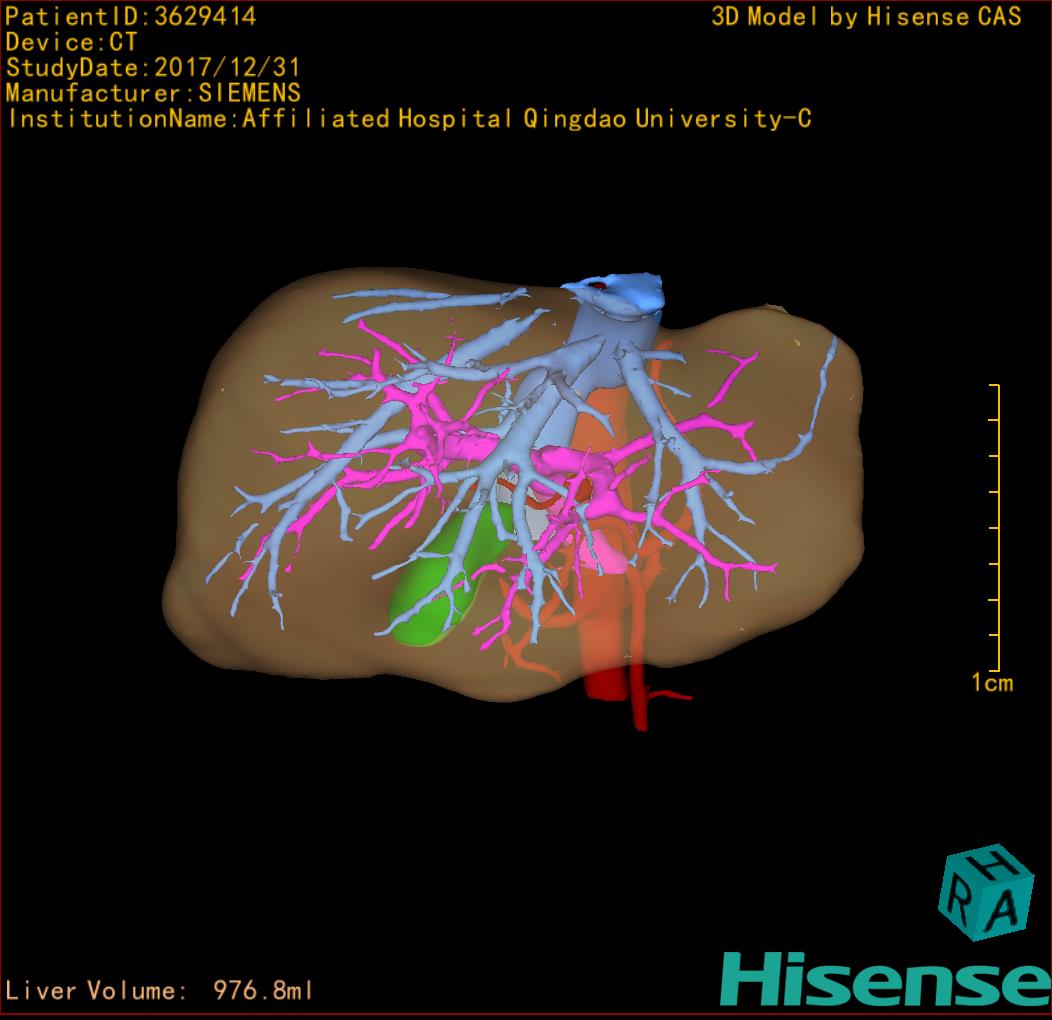Click the PatientID:3629414 text

coord(131,17)
